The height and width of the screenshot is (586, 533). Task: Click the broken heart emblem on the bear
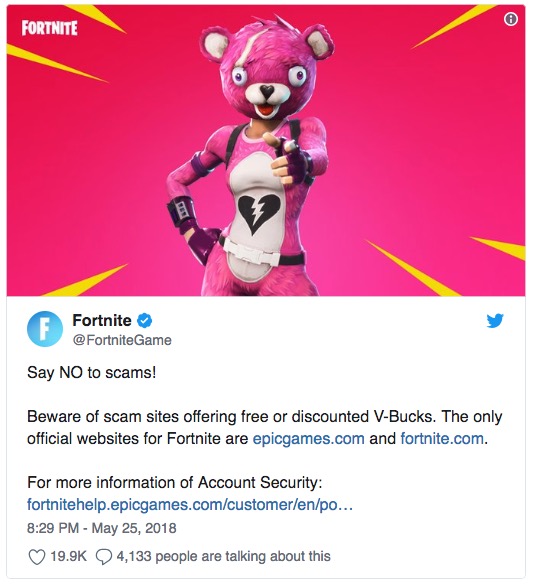point(259,214)
